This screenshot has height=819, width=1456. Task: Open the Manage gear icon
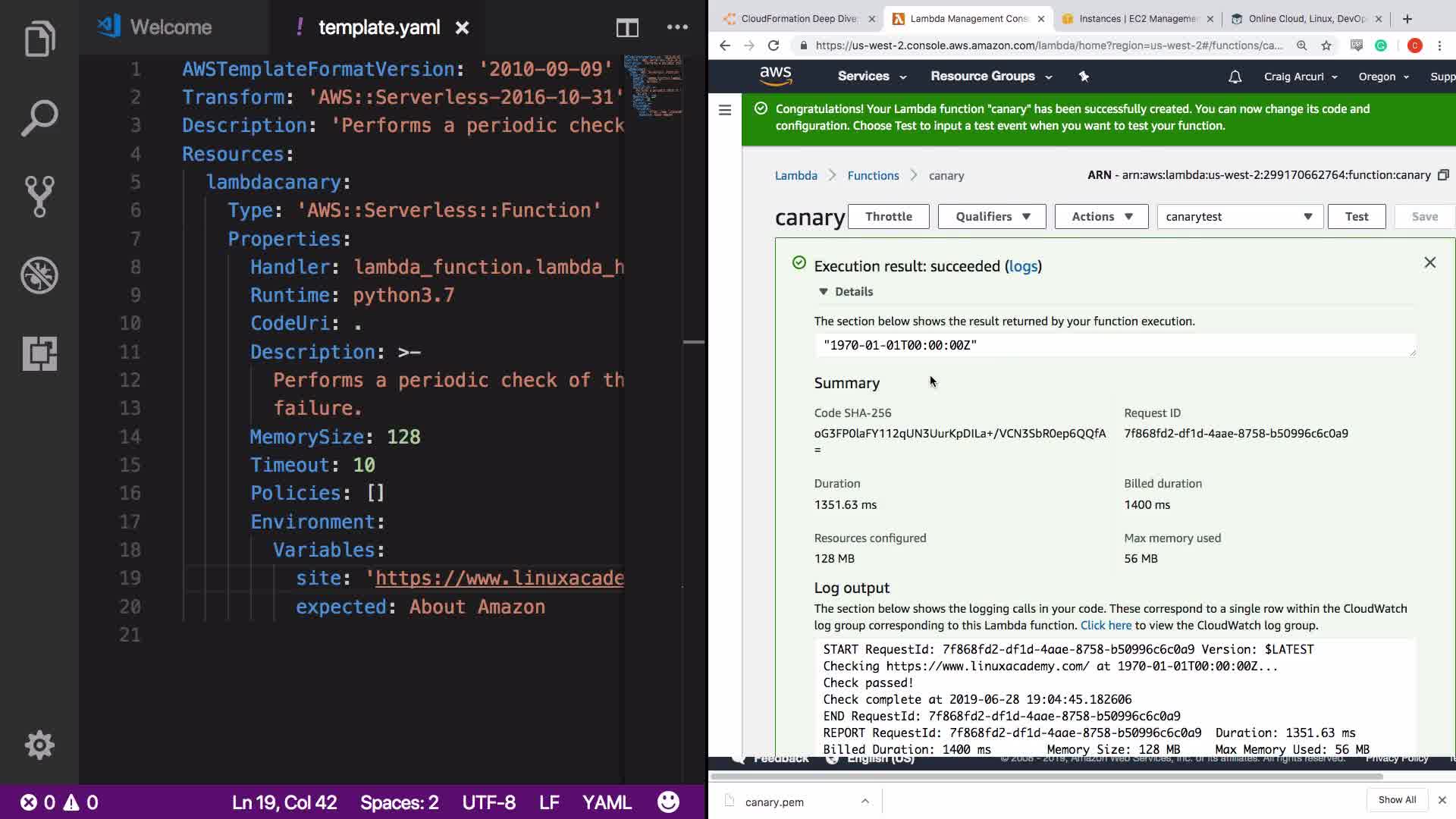(39, 745)
